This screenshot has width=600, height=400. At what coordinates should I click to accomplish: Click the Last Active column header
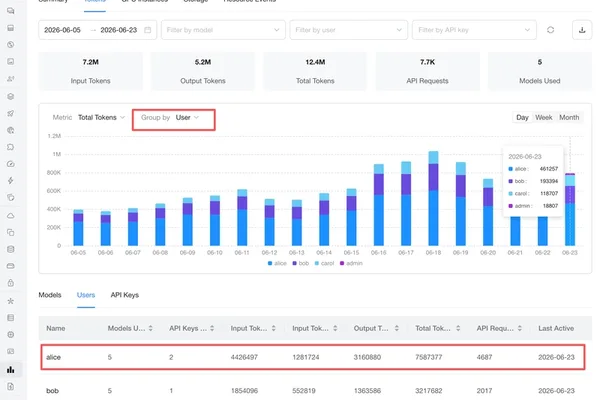(556, 328)
